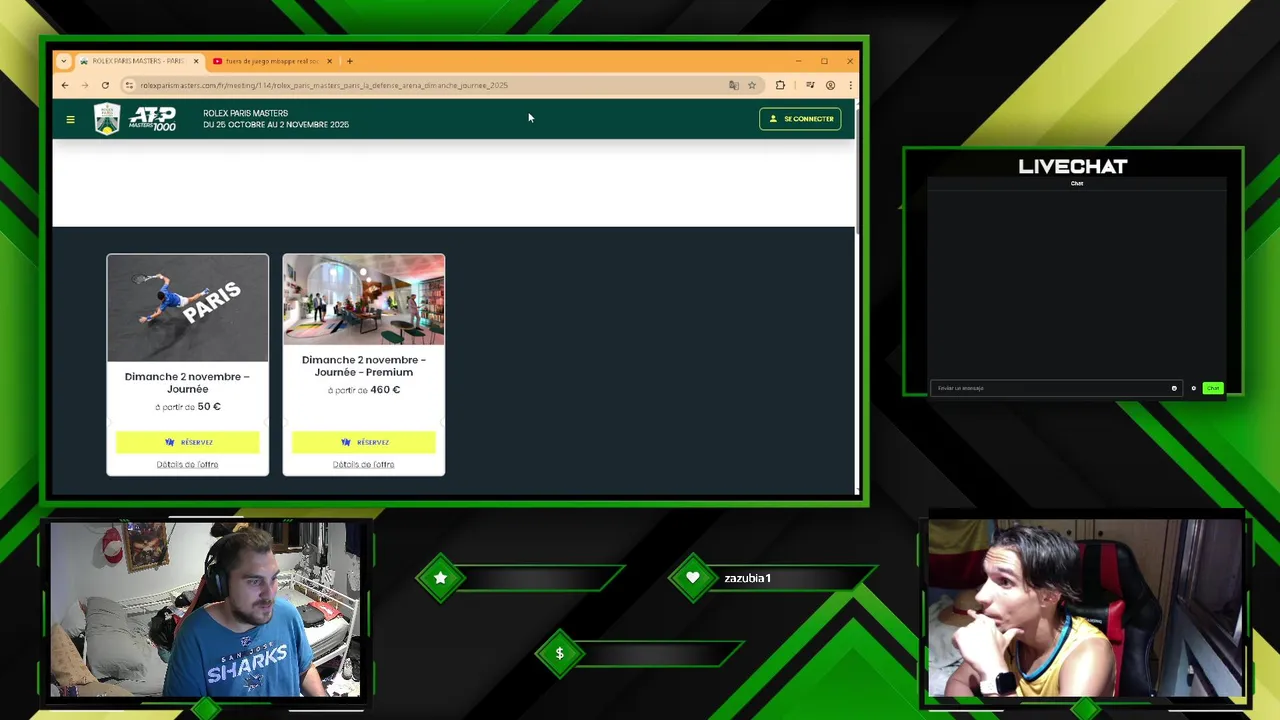
Task: Click 'DU 25 OCTOBRE AU 2 NOVEMBRE 2025' text
Action: tap(276, 125)
